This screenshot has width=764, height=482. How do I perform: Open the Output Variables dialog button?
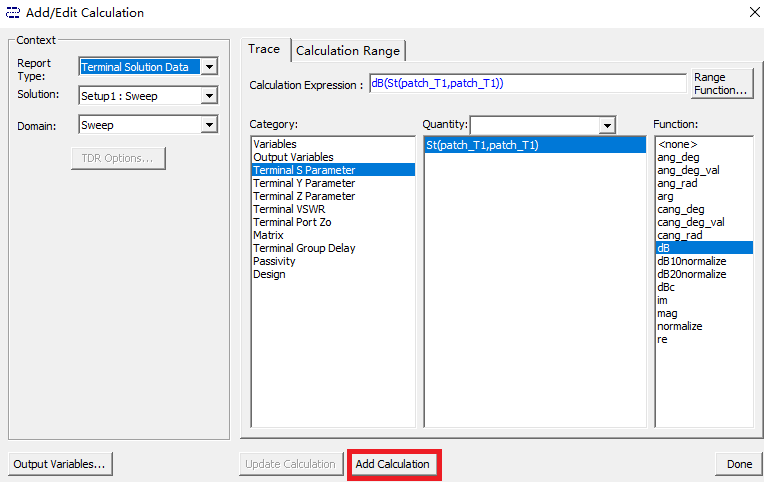coord(60,464)
